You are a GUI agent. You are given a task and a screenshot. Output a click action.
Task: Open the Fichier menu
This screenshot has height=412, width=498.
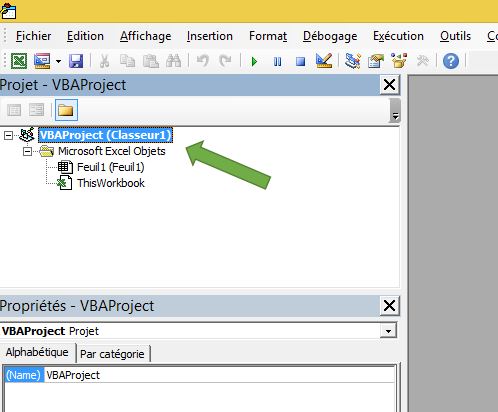pyautogui.click(x=34, y=36)
